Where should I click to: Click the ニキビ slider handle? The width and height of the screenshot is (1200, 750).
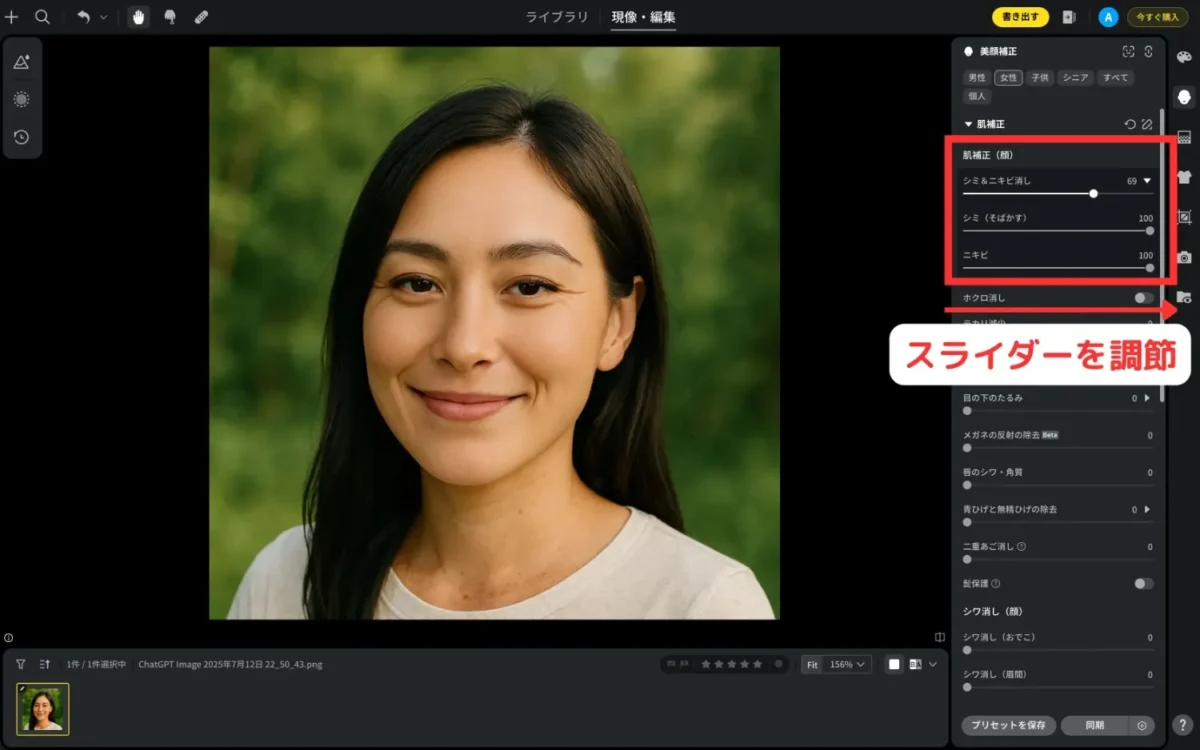pos(1150,267)
